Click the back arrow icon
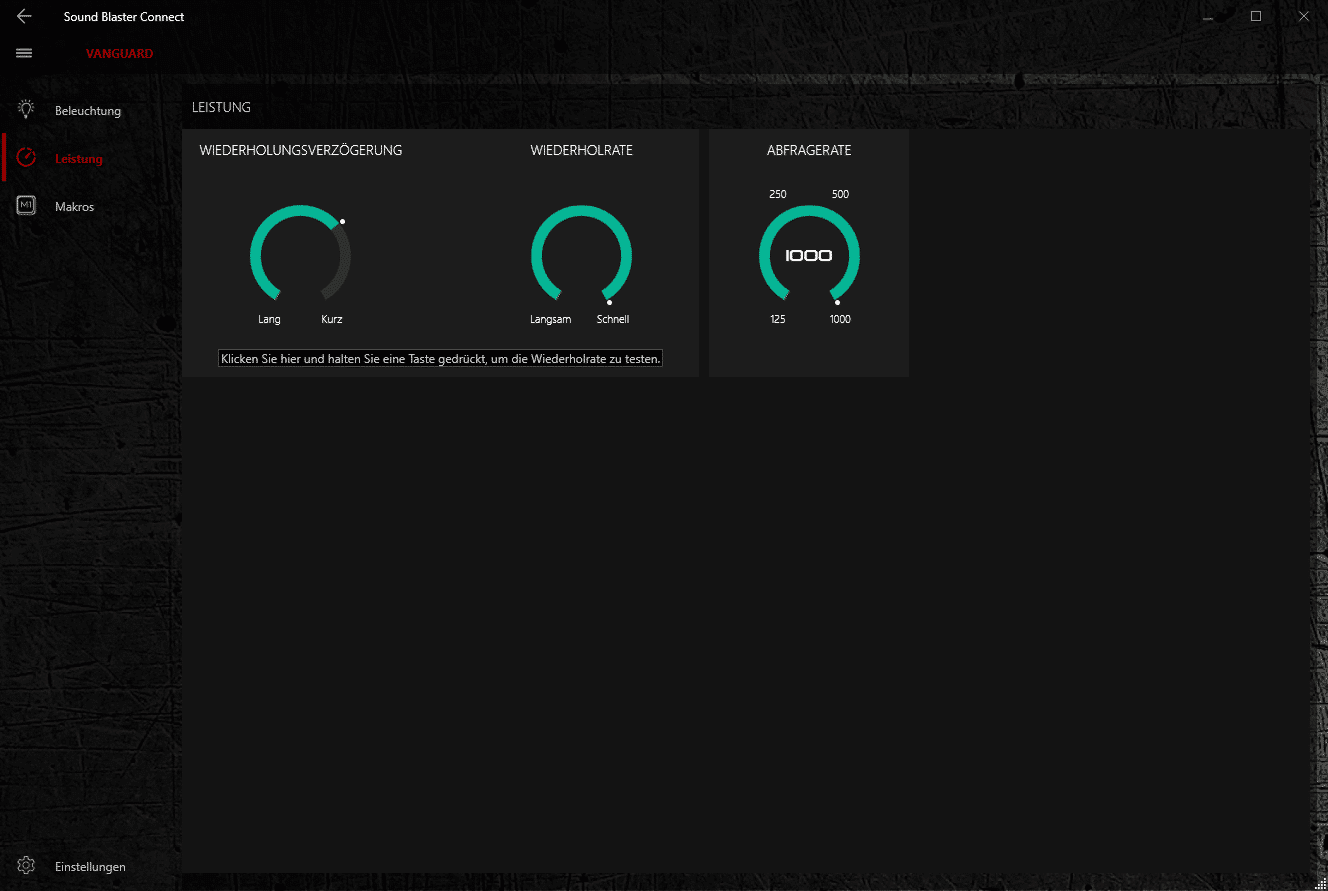Viewport: 1328px width, 891px height. (24, 16)
